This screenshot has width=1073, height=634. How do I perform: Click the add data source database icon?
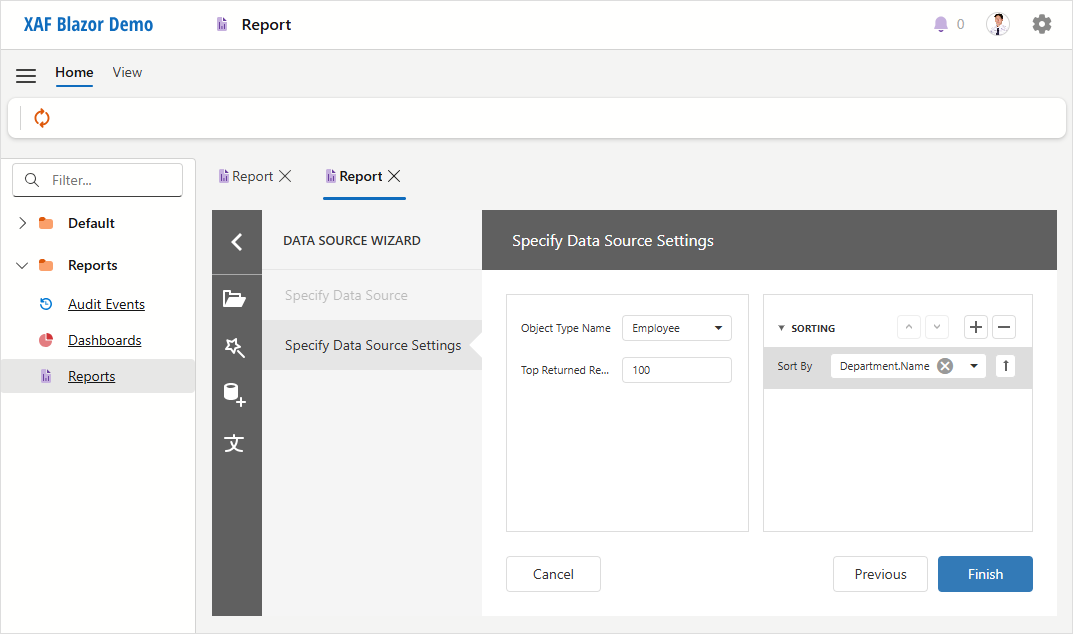point(234,395)
